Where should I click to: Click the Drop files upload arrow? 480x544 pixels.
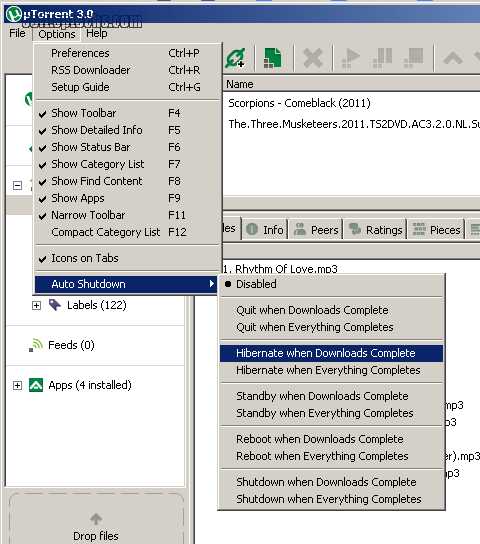coord(96,519)
